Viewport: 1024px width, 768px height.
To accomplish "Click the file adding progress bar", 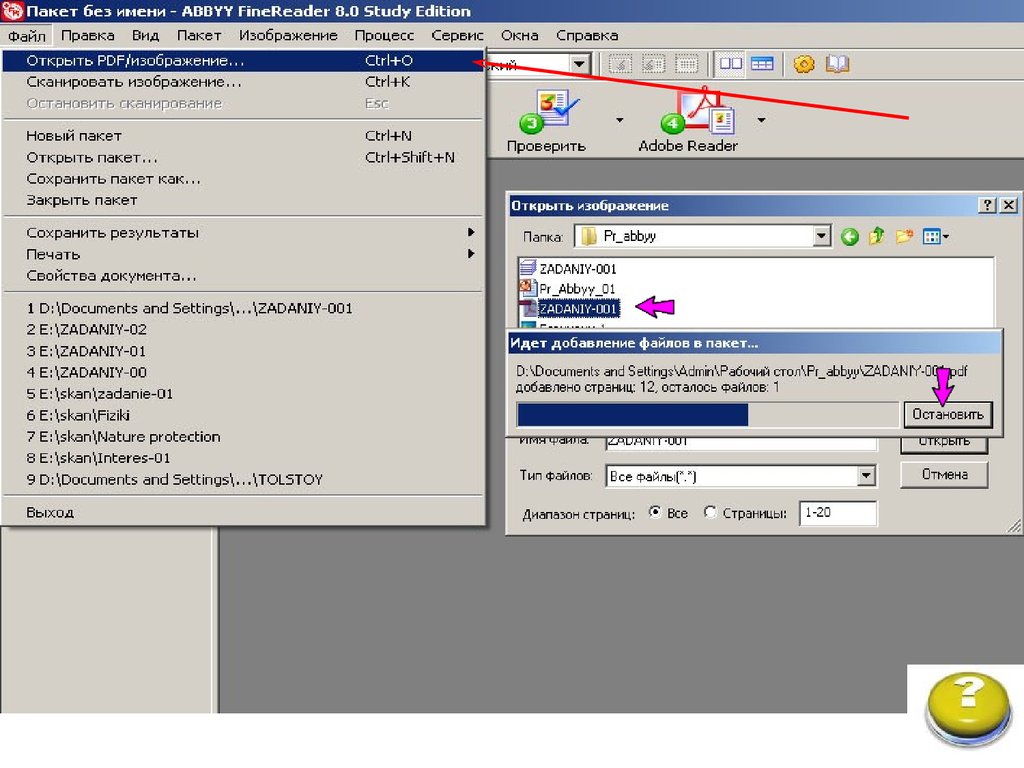I will click(708, 415).
